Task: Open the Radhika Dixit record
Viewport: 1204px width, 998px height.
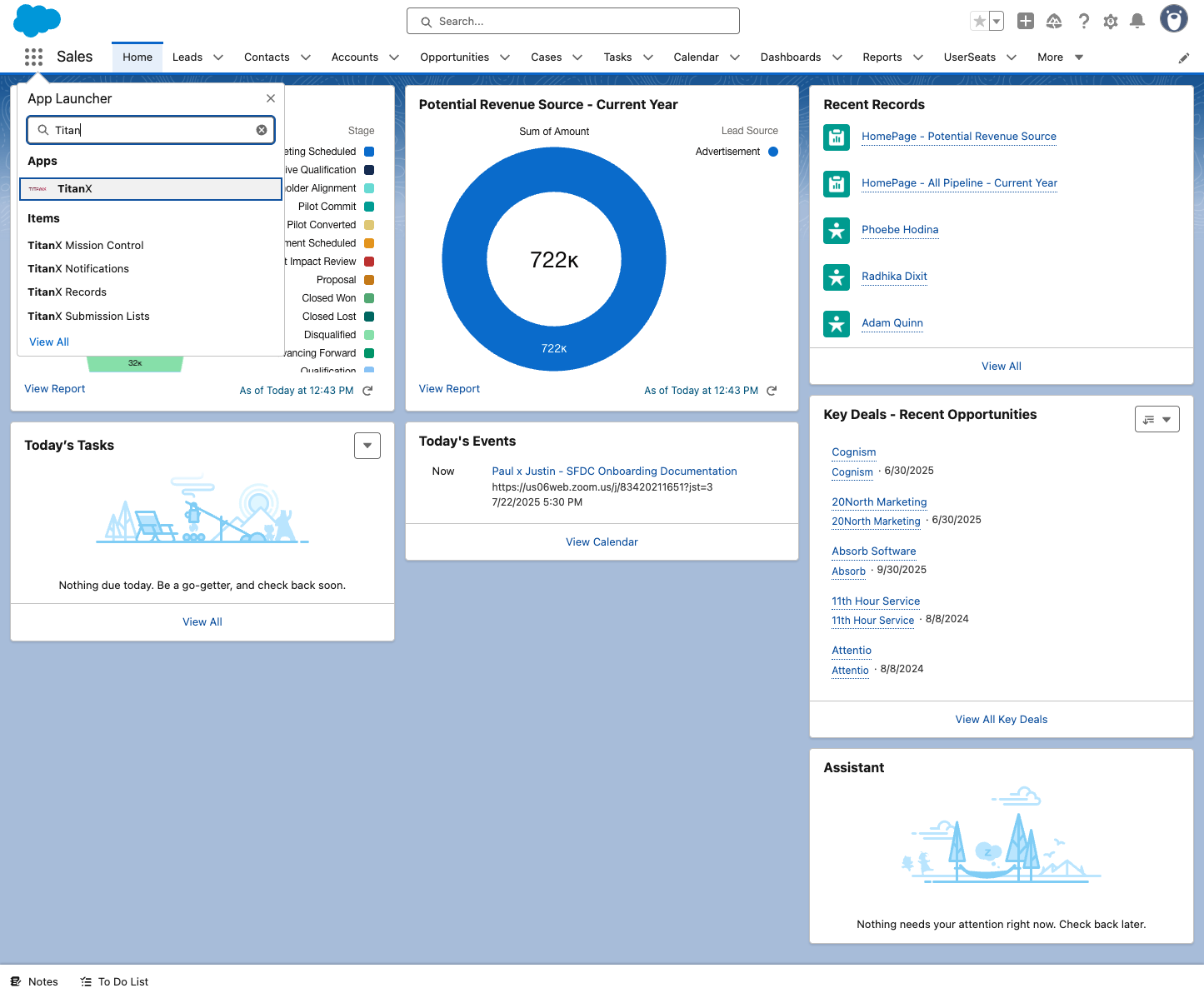Action: 894,277
